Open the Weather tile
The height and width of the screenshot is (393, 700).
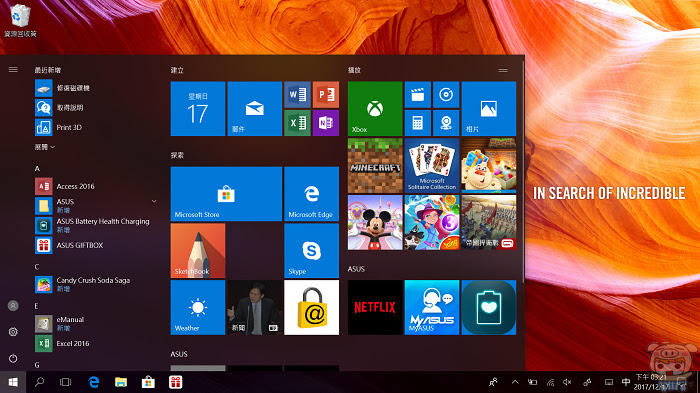point(198,307)
